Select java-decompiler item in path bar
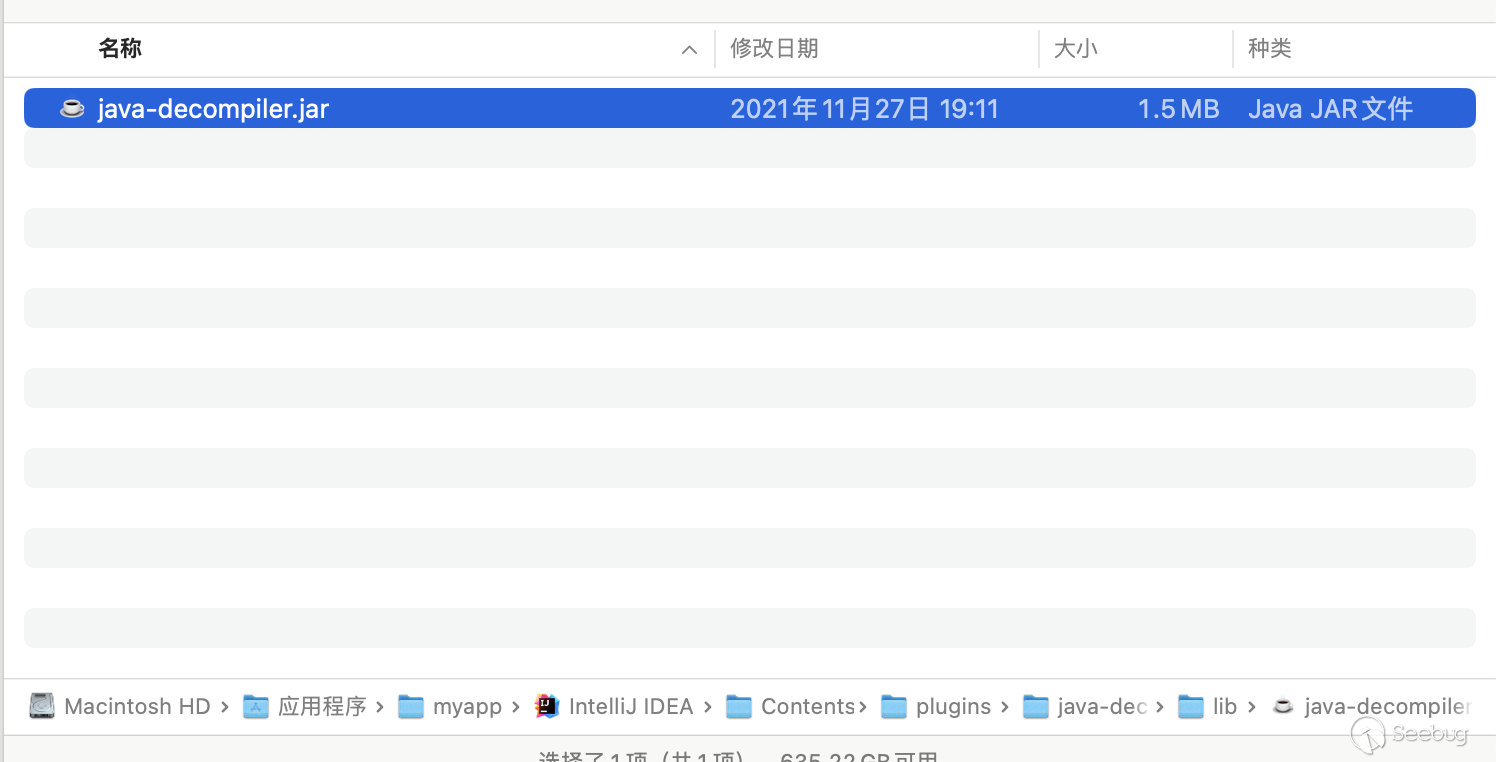 pos(1388,707)
